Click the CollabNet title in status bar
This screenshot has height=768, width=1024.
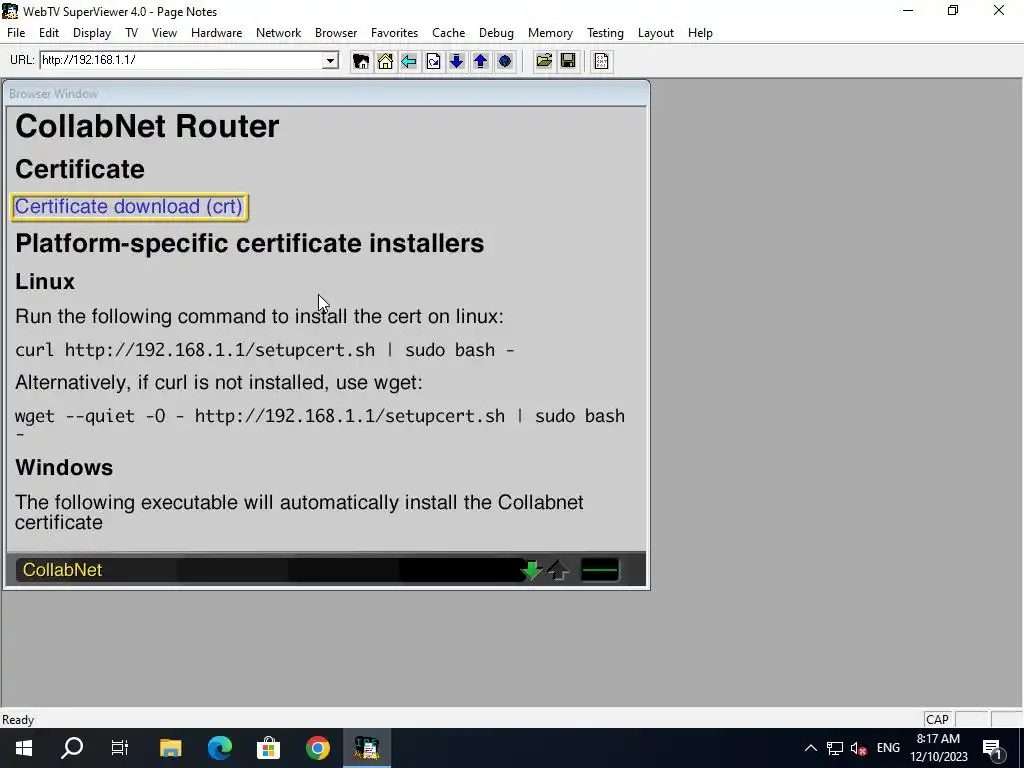coord(62,570)
